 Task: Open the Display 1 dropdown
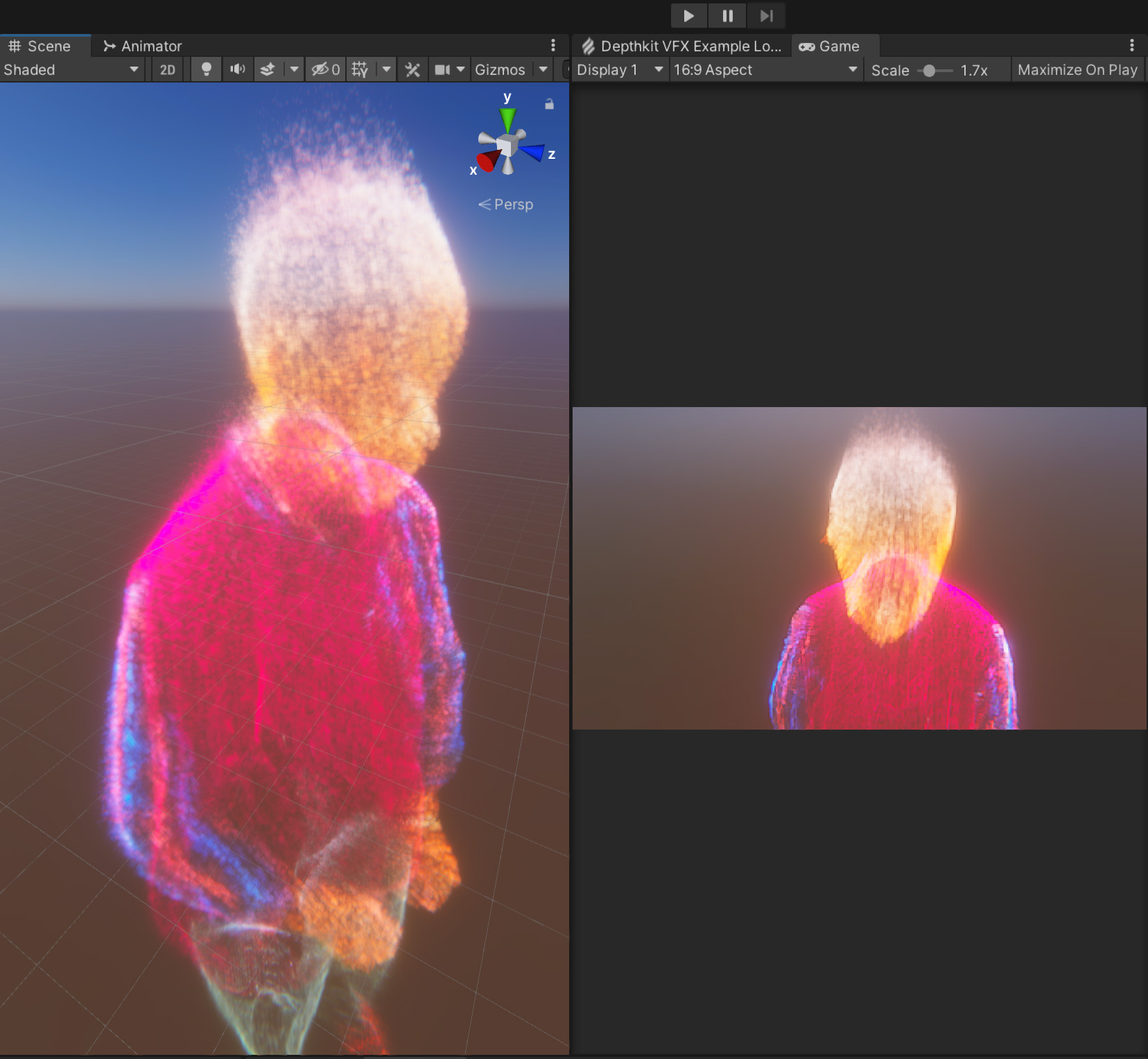[x=619, y=69]
